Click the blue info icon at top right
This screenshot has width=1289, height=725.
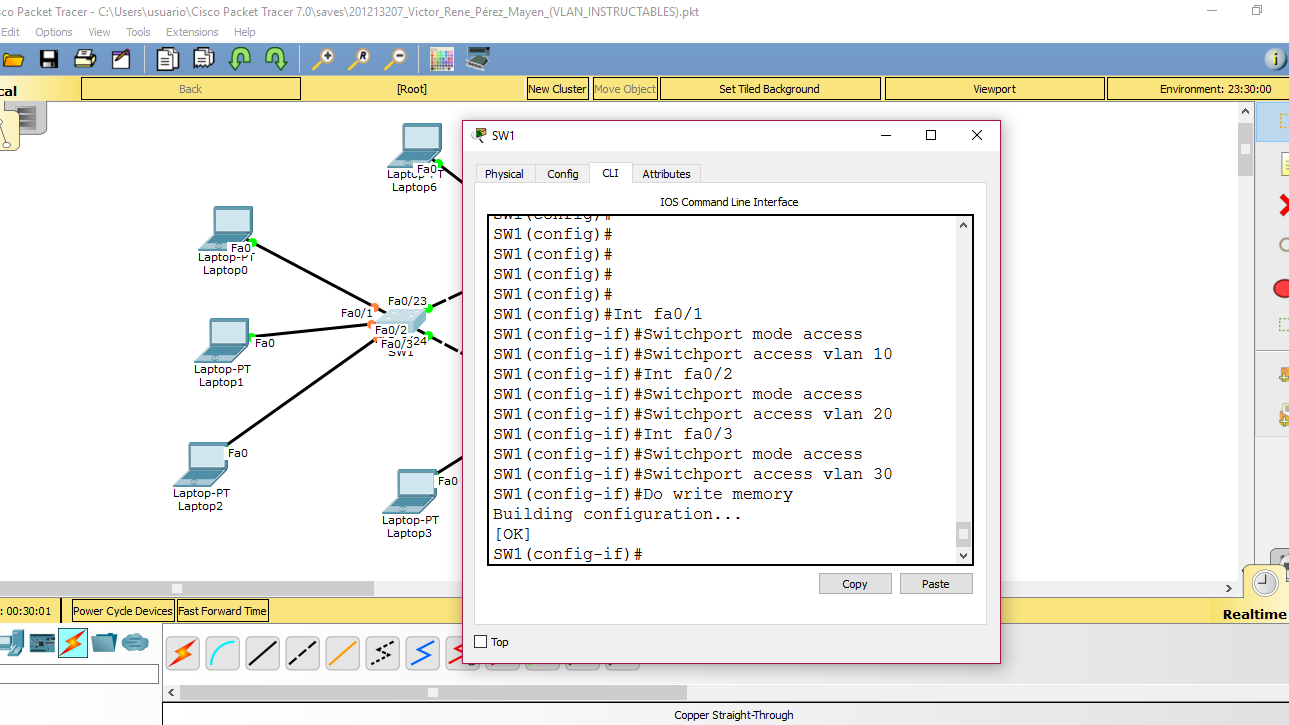(x=1275, y=59)
